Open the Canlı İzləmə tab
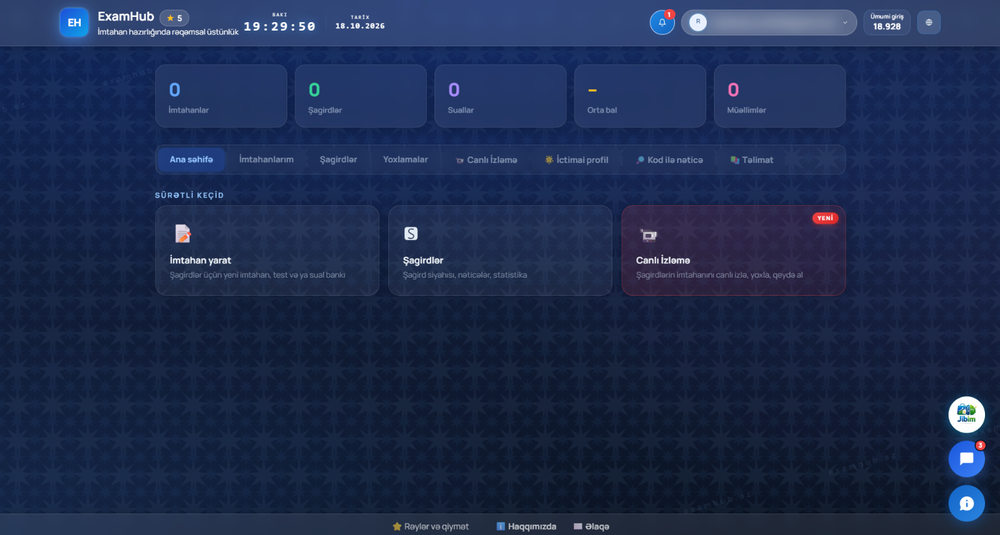Viewport: 1000px width, 535px height. tap(487, 160)
